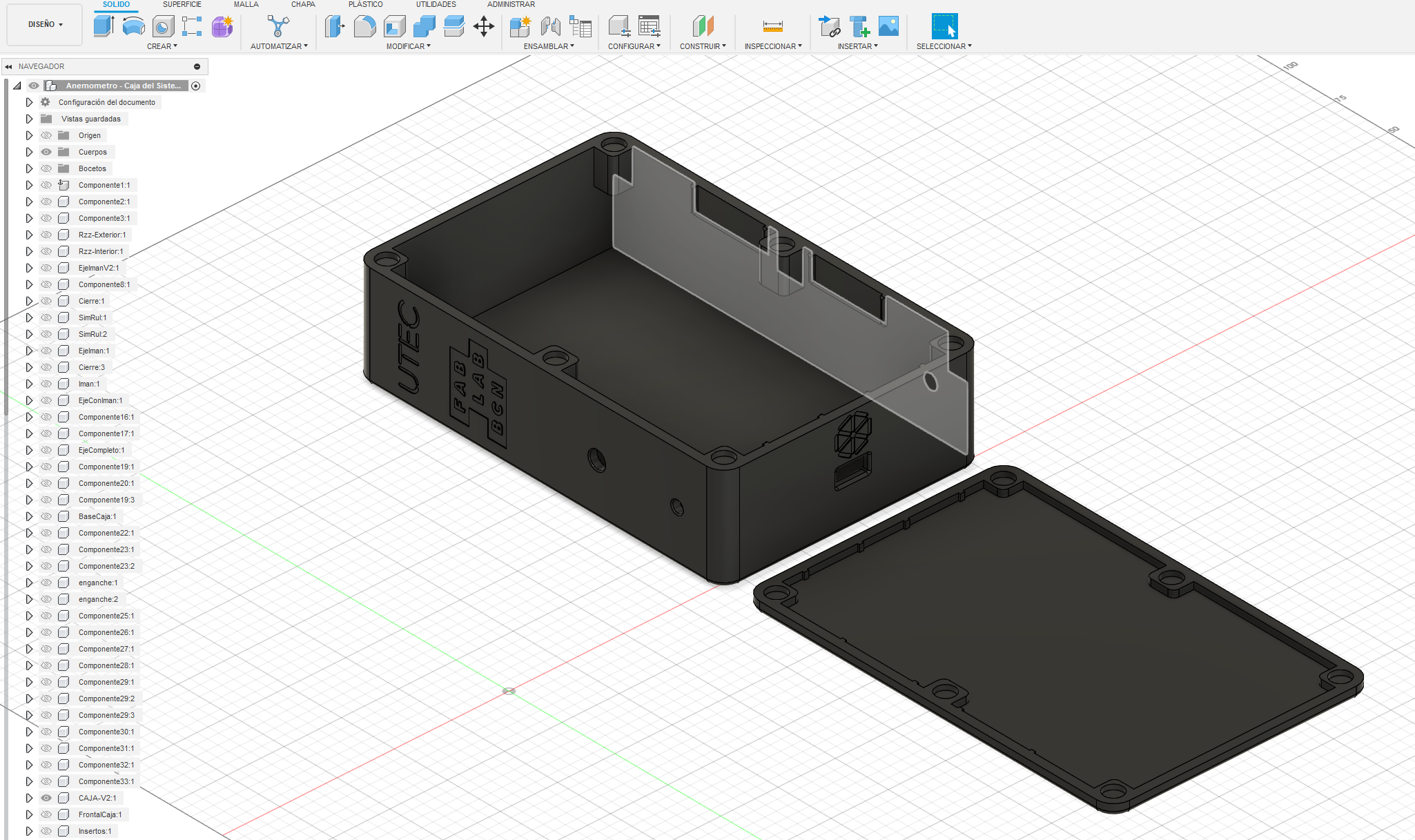1415x840 pixels.
Task: Select the Offset Face icon
Action: (x=453, y=26)
